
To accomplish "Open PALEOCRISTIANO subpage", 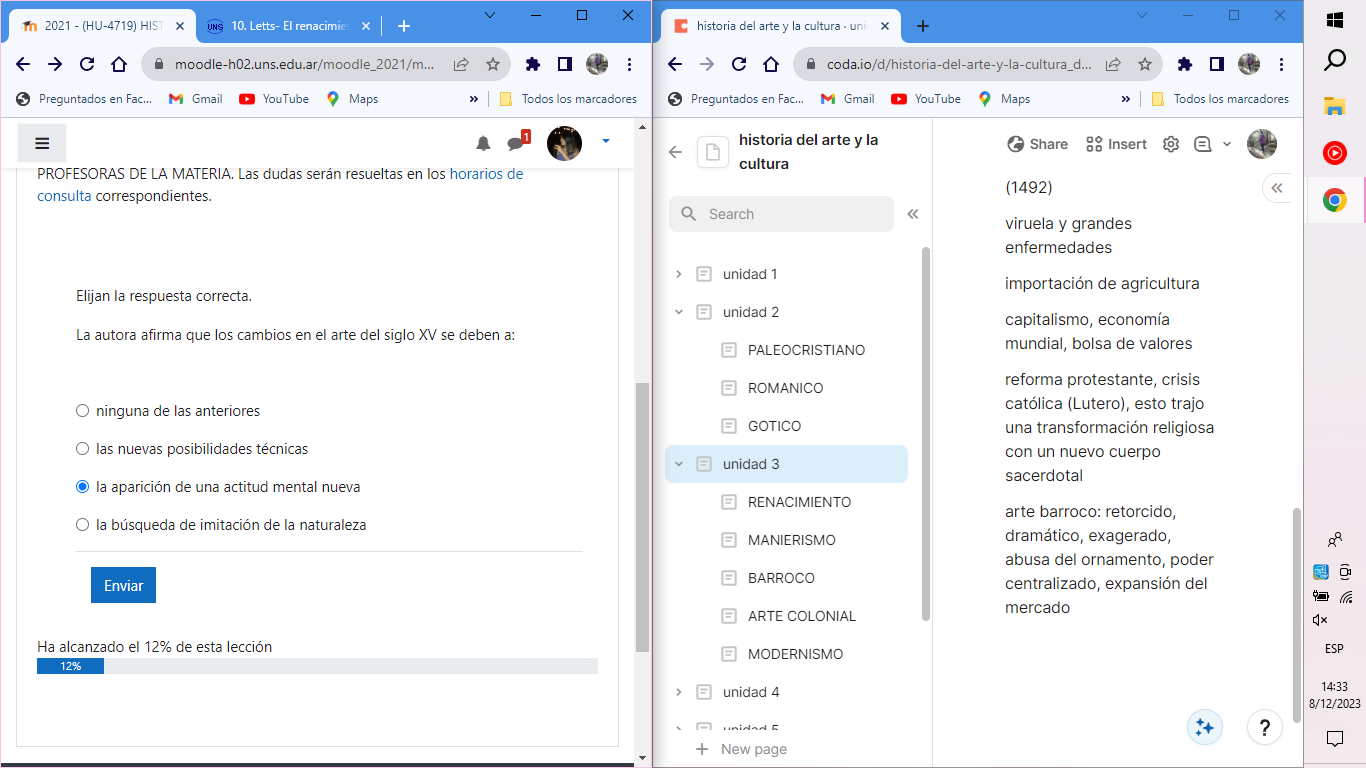I will click(806, 350).
